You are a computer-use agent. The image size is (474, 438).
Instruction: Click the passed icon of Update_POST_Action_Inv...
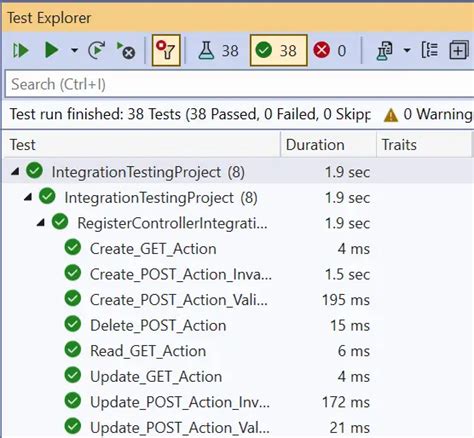[x=73, y=401]
